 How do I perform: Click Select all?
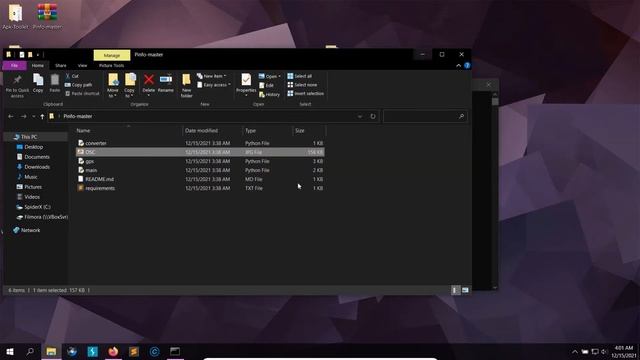click(300, 76)
